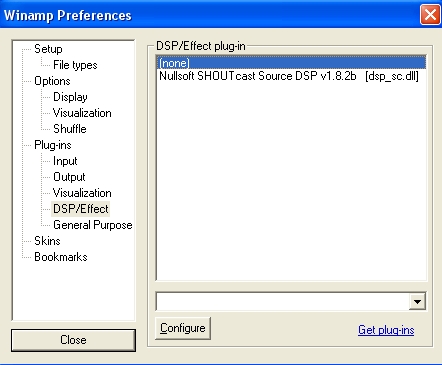Open the Bookmarks preferences page
This screenshot has height=365, width=442.
[x=61, y=257]
